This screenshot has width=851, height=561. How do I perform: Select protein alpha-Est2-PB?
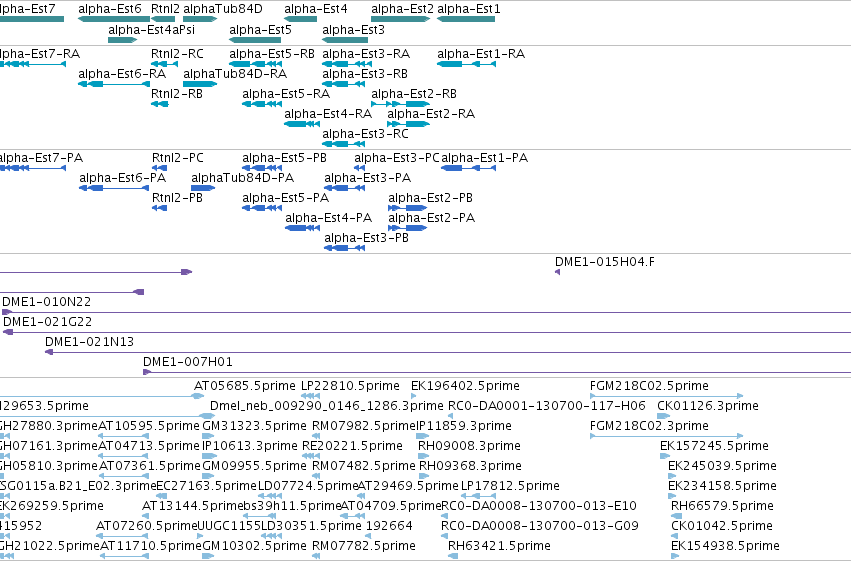click(x=408, y=208)
